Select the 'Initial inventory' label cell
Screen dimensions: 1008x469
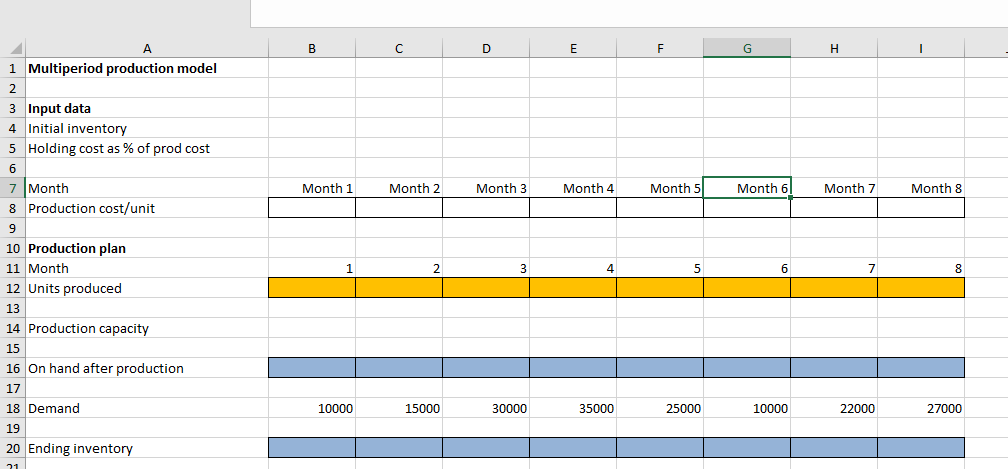(147, 128)
